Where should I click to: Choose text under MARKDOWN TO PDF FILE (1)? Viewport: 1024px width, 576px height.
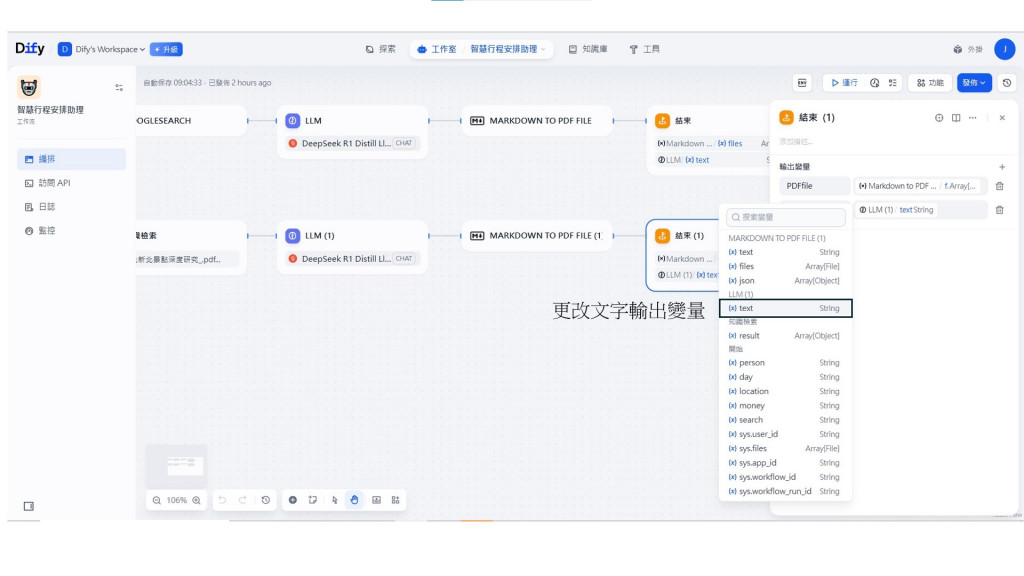784,252
